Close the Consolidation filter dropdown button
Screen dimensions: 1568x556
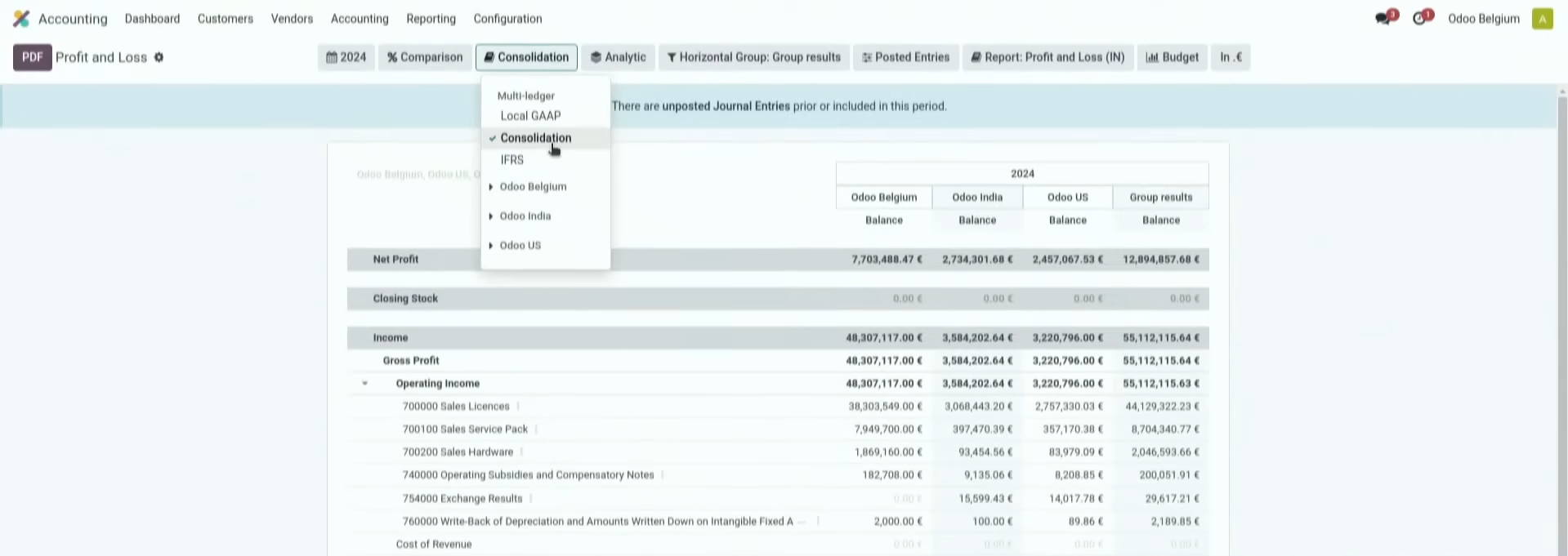pyautogui.click(x=526, y=57)
